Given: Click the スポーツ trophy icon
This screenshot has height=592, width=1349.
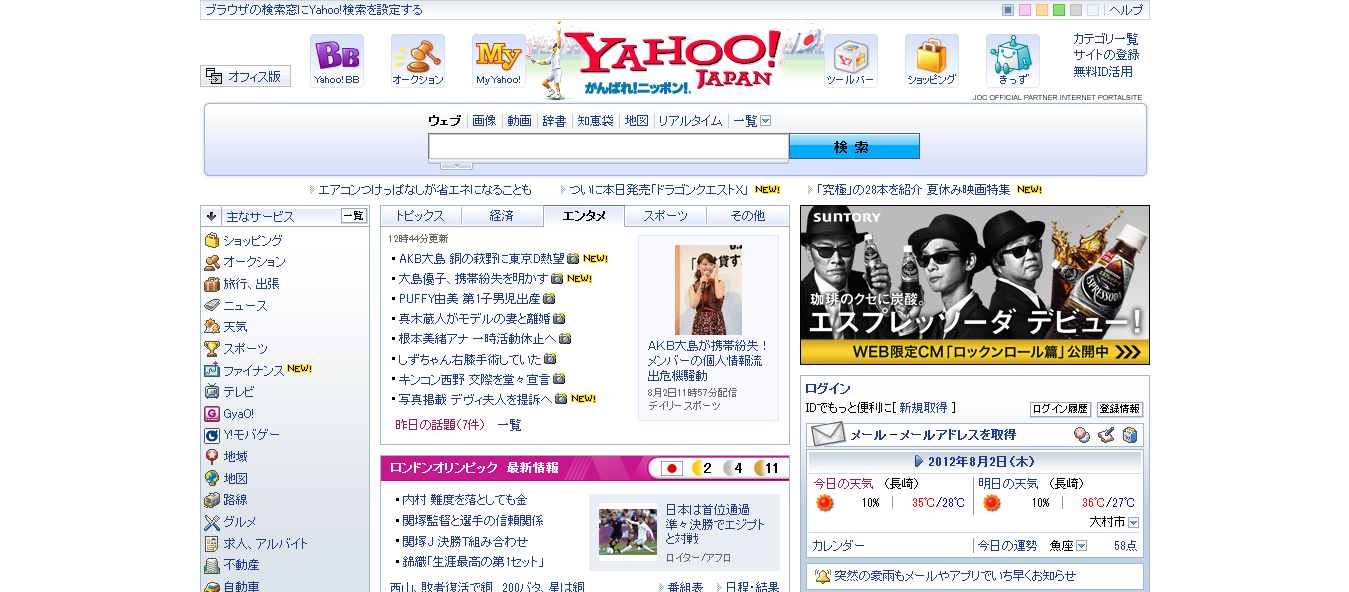Looking at the screenshot, I should [x=212, y=349].
